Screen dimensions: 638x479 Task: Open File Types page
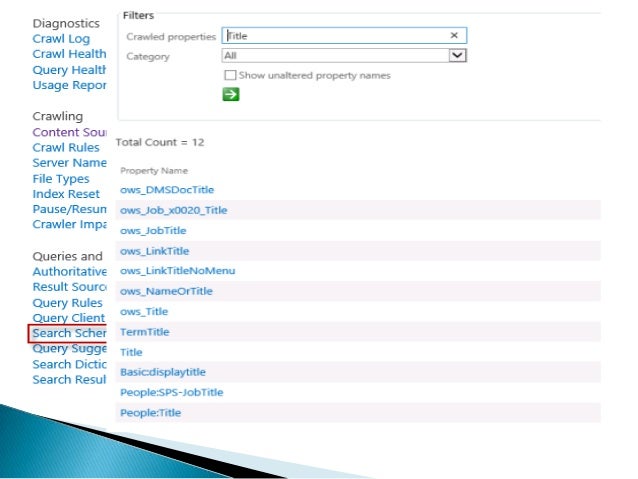(61, 179)
